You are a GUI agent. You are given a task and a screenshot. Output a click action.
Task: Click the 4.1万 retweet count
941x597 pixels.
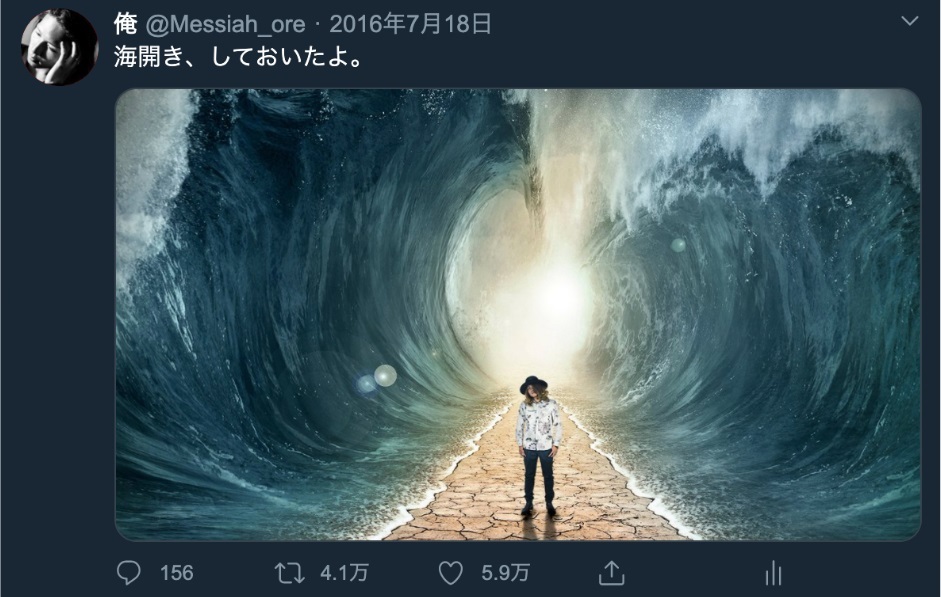point(344,573)
